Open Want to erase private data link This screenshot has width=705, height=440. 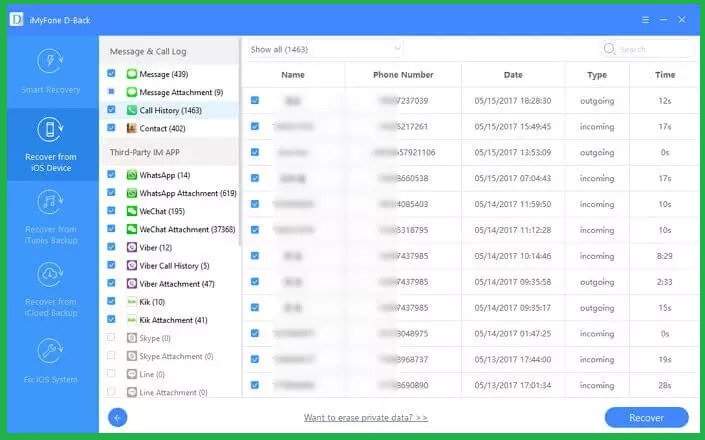[x=366, y=418]
